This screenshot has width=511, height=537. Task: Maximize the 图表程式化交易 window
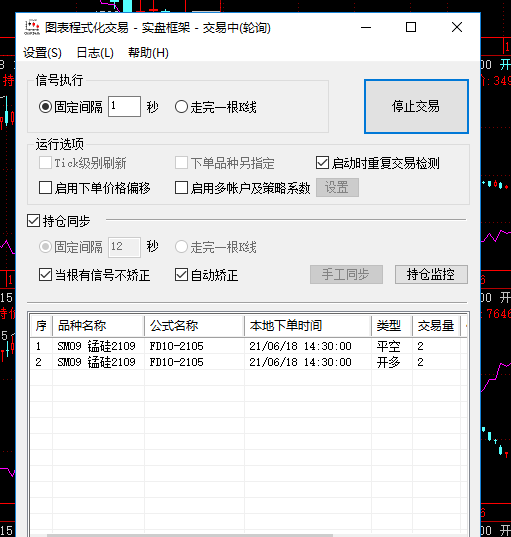(411, 27)
